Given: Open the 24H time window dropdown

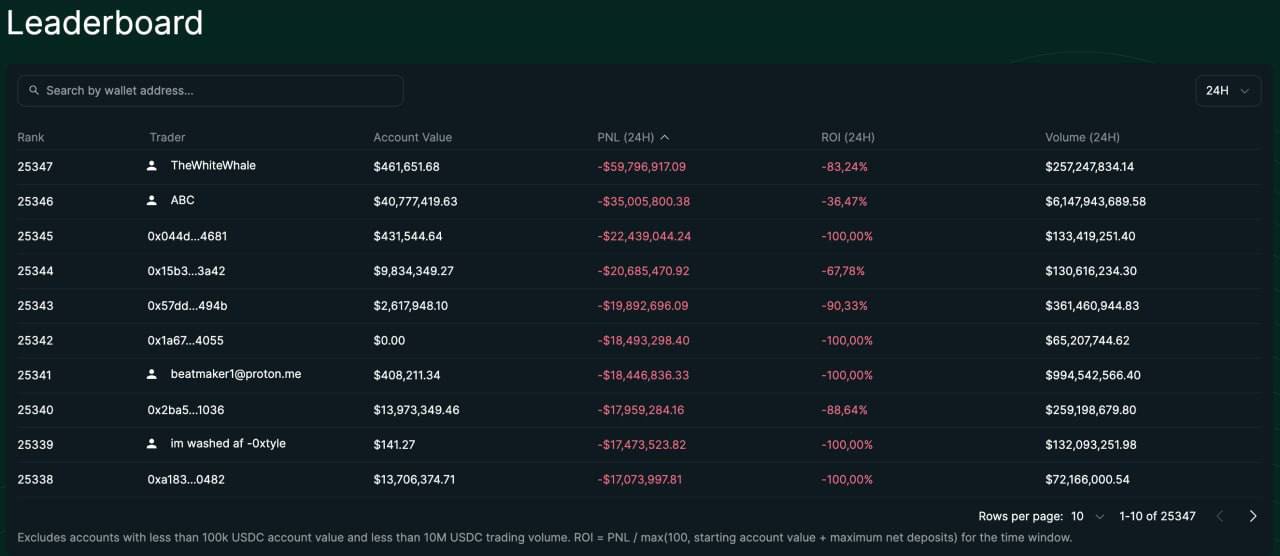Looking at the screenshot, I should (x=1227, y=91).
